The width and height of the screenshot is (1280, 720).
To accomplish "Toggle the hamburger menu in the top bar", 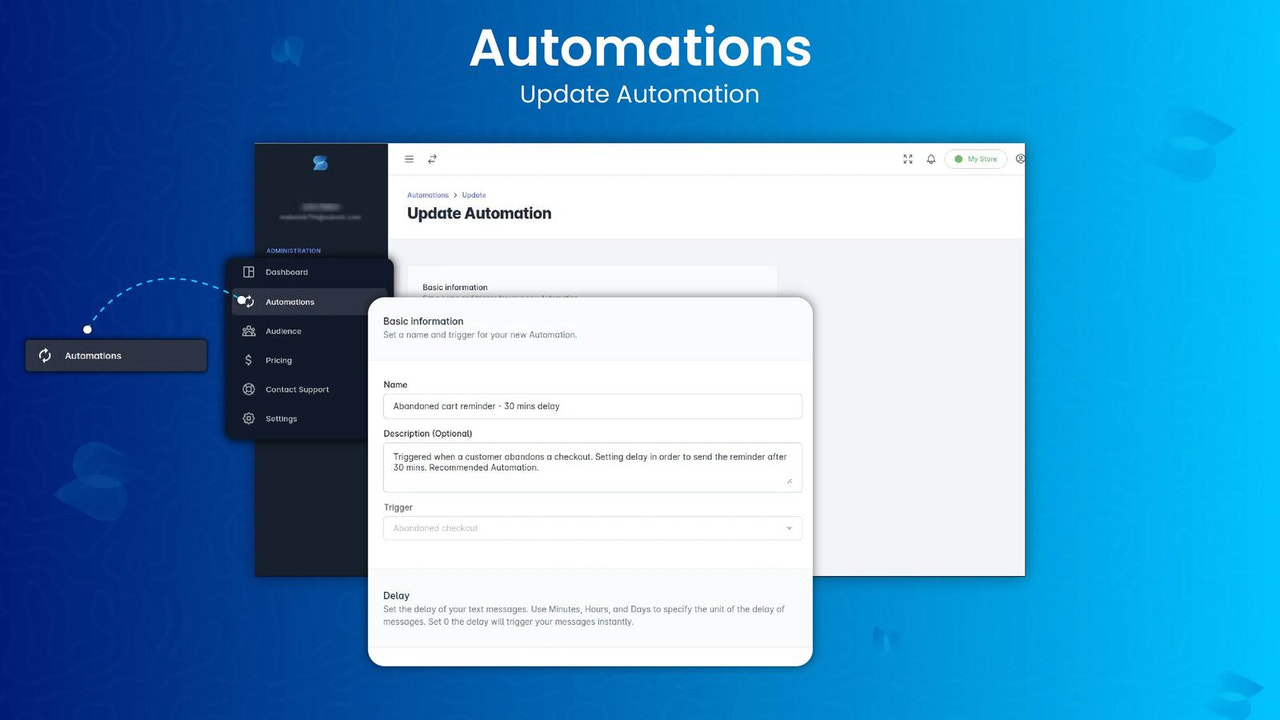I will pyautogui.click(x=409, y=158).
